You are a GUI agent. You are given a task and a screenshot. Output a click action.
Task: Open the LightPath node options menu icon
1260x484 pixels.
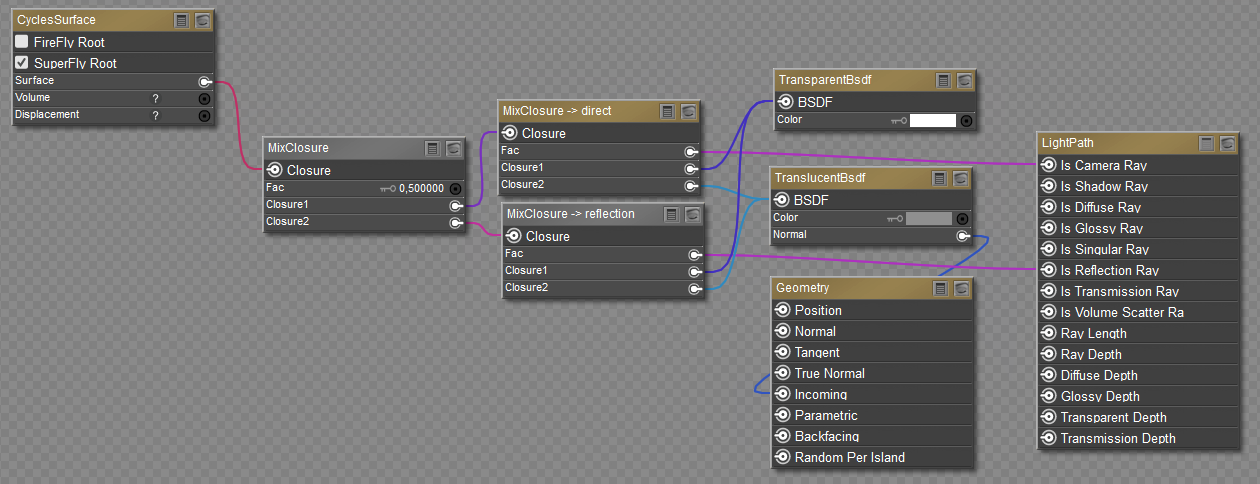click(x=1206, y=143)
